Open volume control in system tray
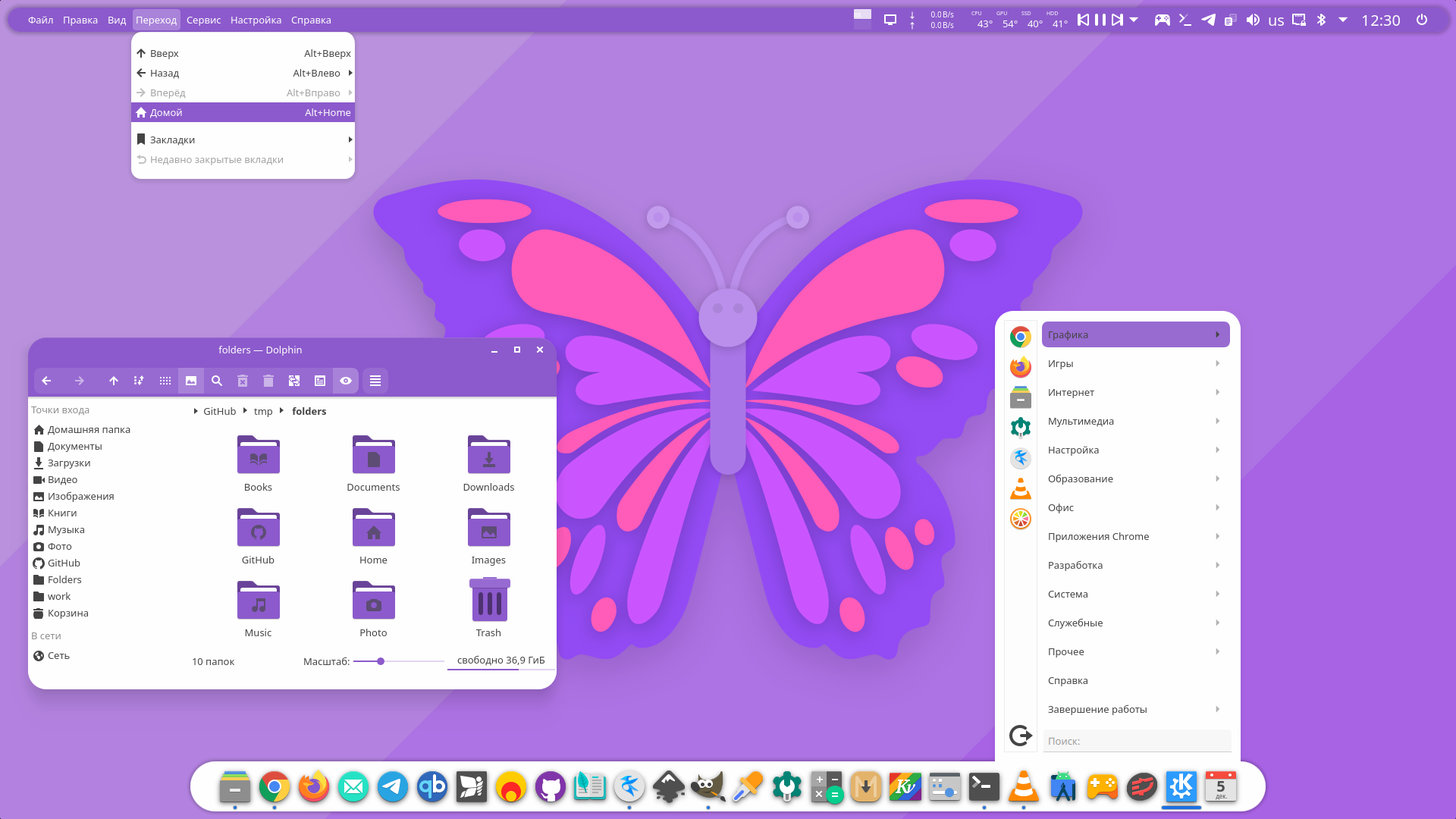 click(x=1253, y=20)
